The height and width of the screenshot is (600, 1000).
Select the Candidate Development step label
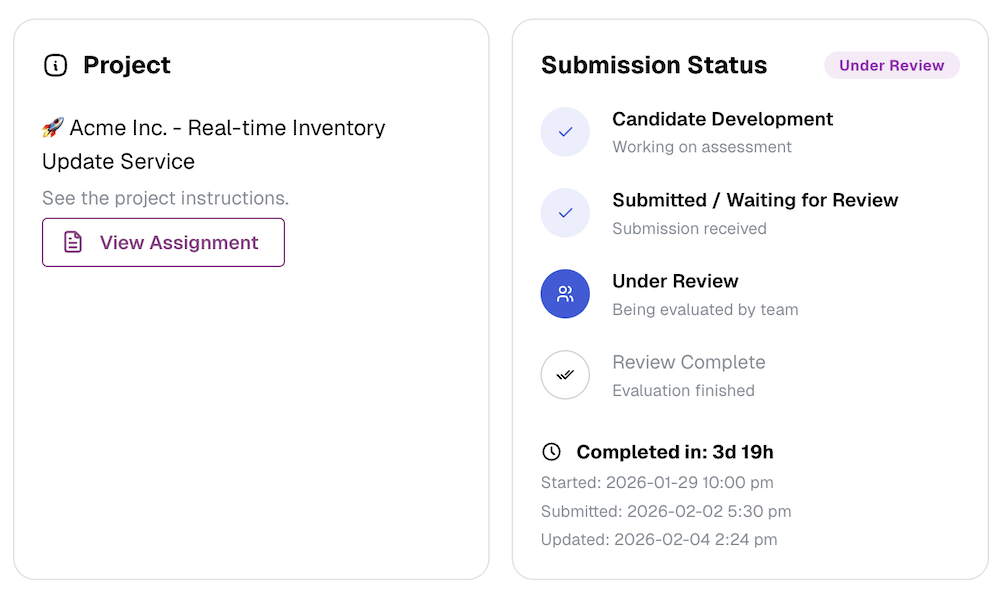coord(722,119)
